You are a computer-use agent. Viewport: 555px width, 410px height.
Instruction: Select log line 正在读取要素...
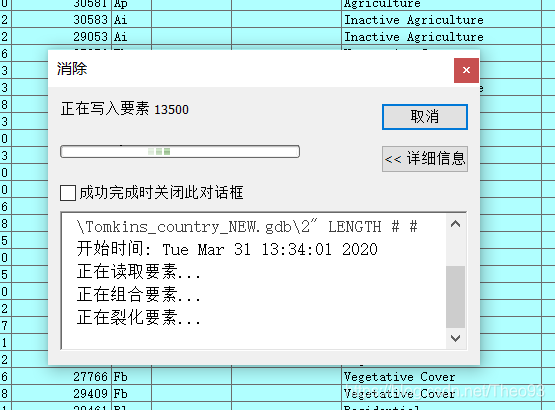click(x=139, y=272)
